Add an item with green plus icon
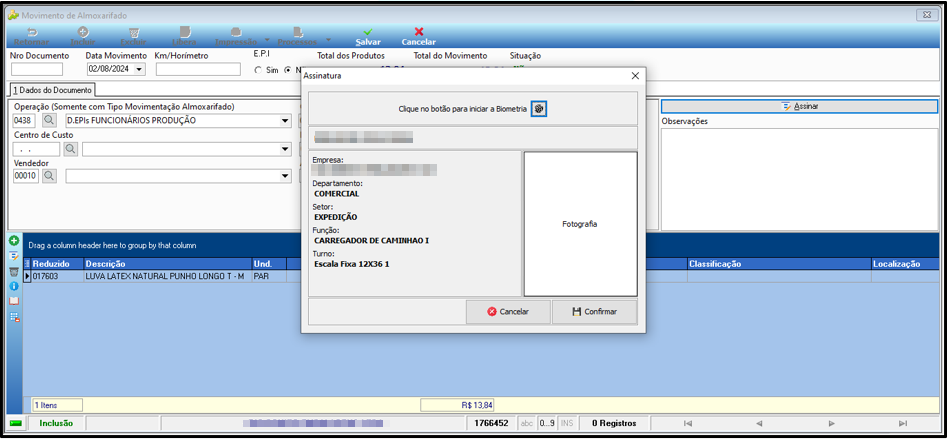Screen dimensions: 947x440 (14, 241)
